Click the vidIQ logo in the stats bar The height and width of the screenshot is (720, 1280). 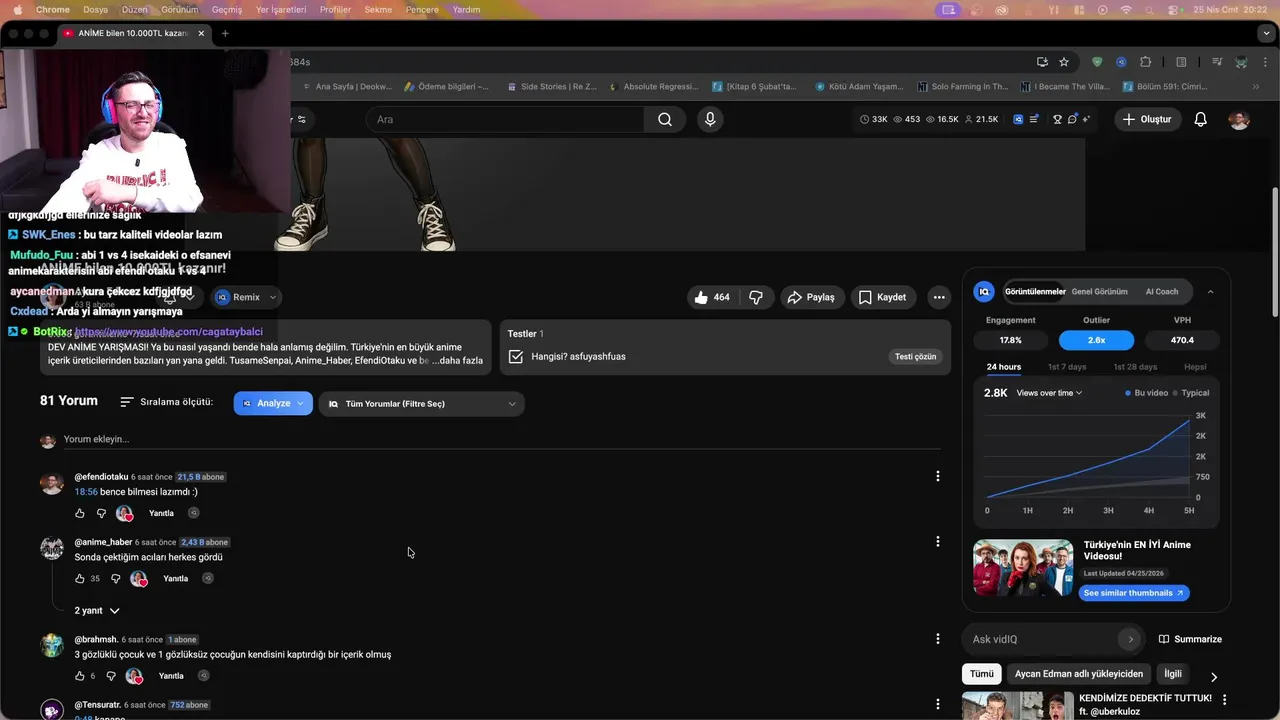pos(1018,119)
